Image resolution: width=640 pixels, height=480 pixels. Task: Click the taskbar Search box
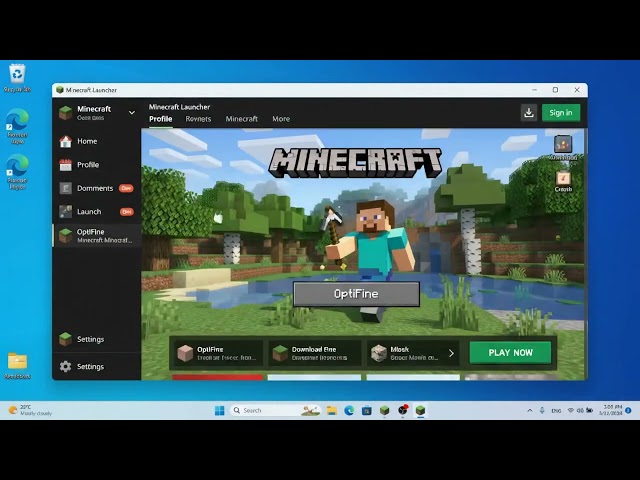point(275,410)
